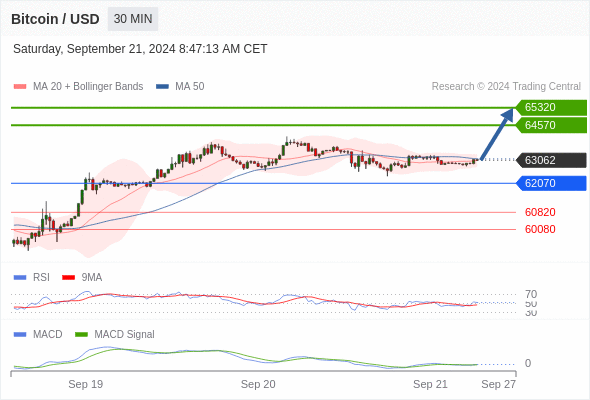Image resolution: width=590 pixels, height=400 pixels.
Task: Click the RSI blue legend marker
Action: coord(20,278)
